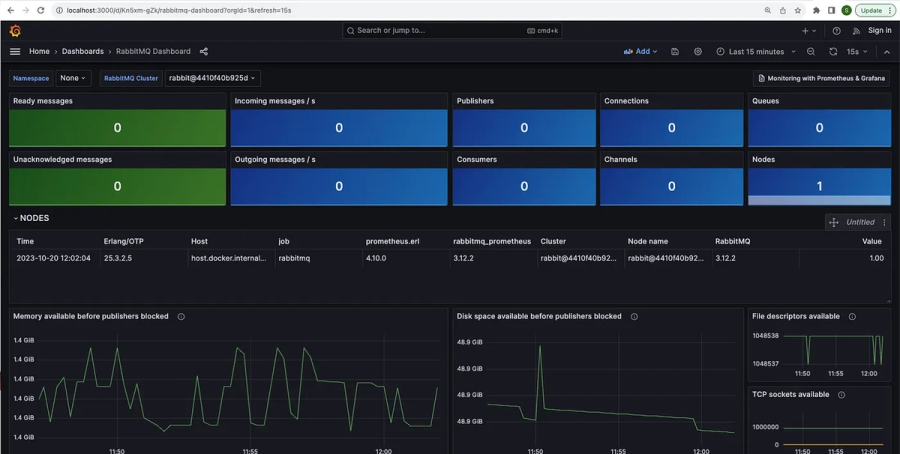Viewport: 900px width, 454px height.
Task: Click the Nodes stat panel
Action: (x=820, y=179)
